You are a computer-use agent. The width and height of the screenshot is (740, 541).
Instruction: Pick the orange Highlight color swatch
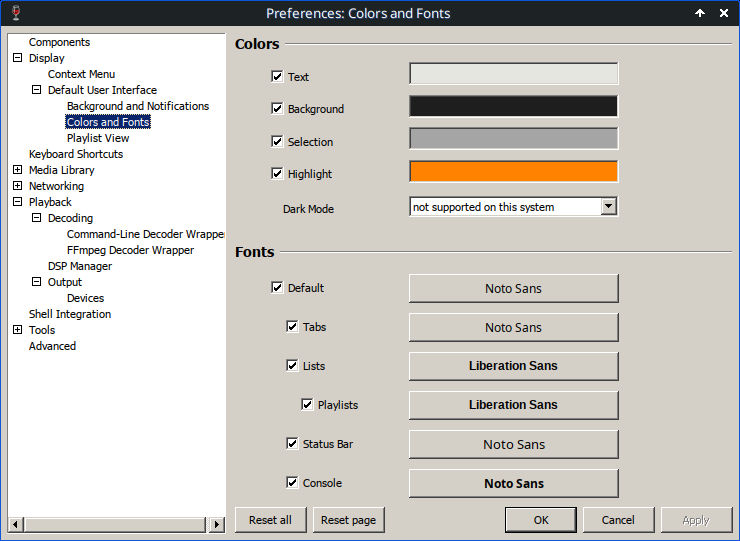point(513,172)
